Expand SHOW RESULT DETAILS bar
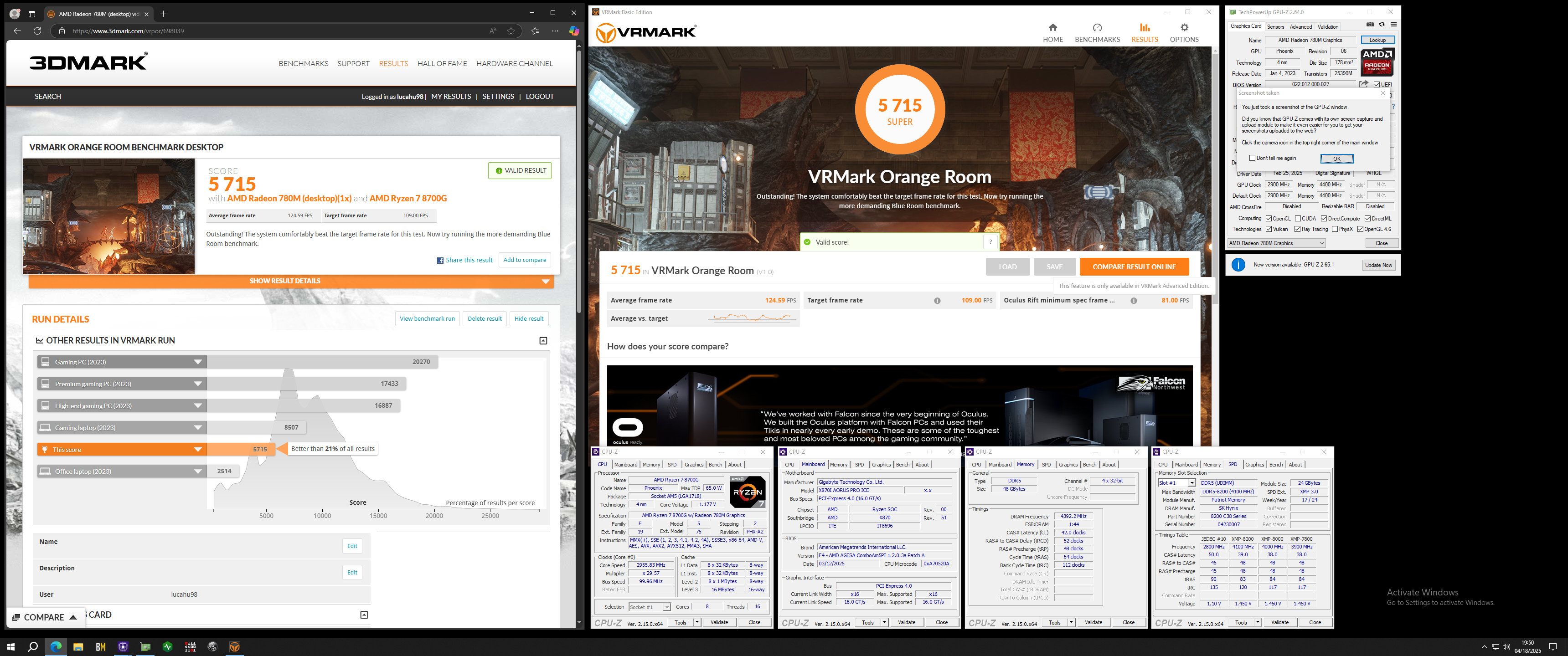This screenshot has width=1568, height=656. click(291, 281)
